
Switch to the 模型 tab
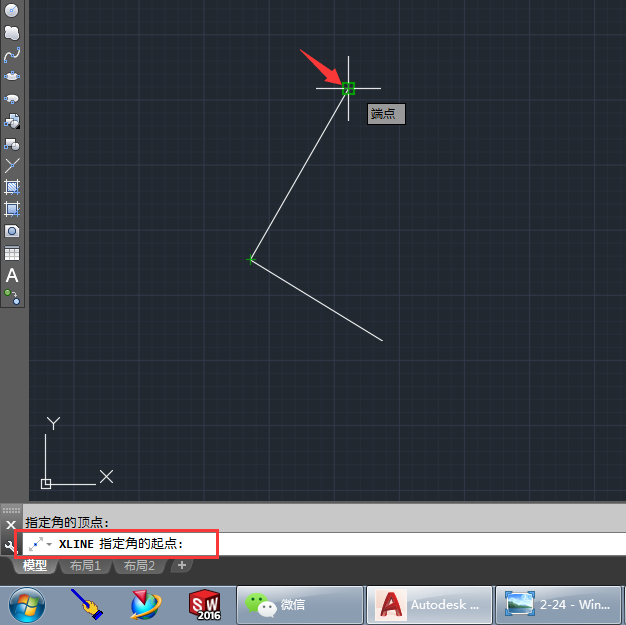[35, 565]
